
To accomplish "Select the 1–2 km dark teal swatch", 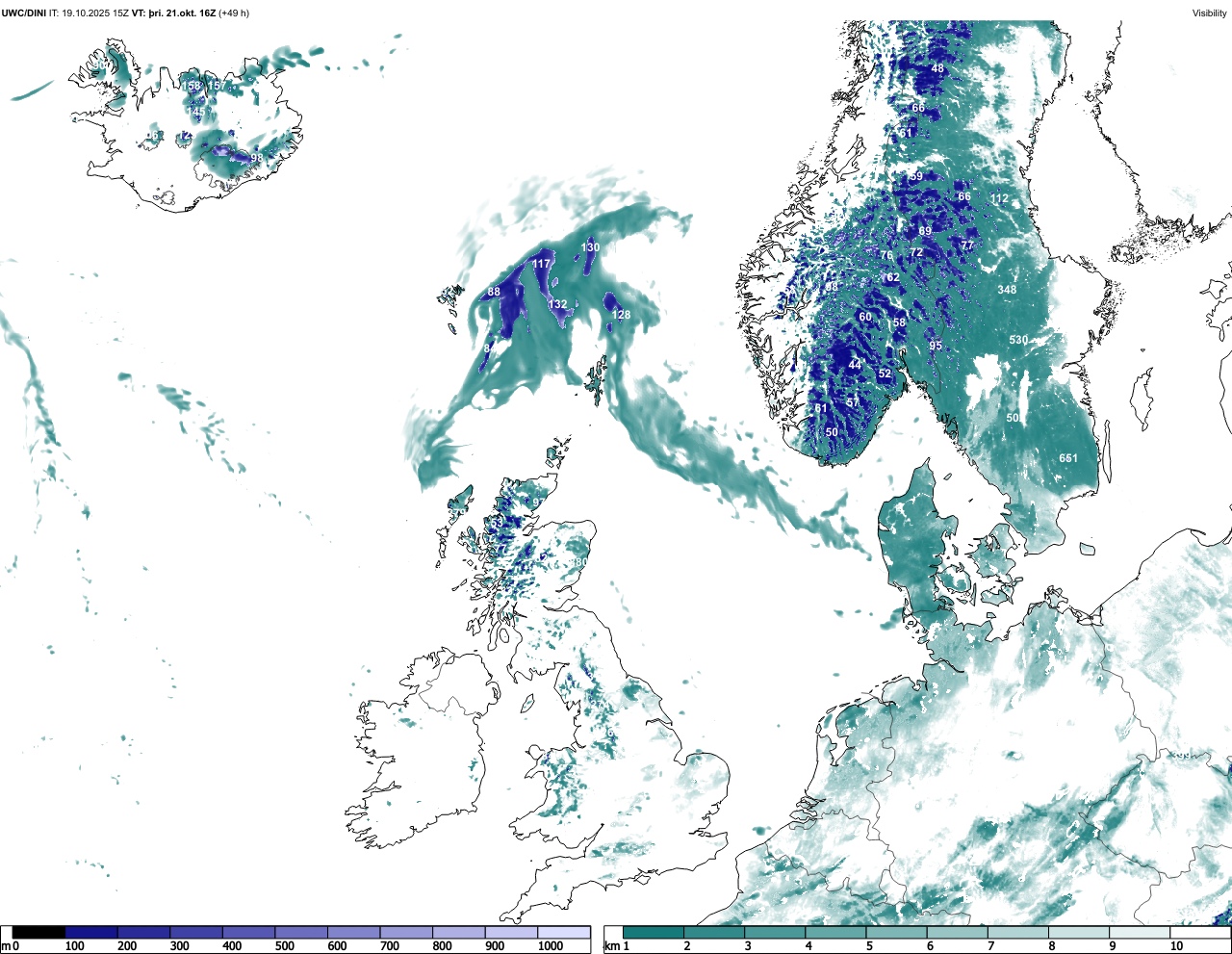I will (654, 933).
